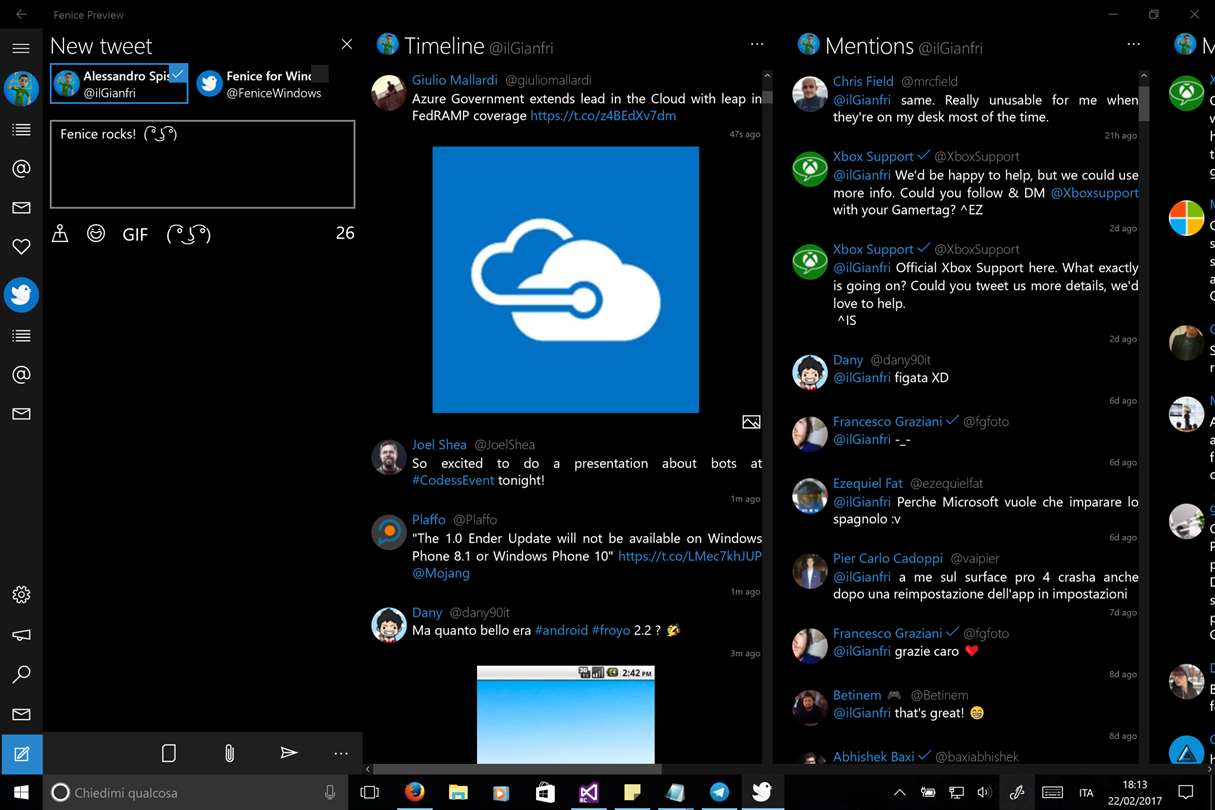Image resolution: width=1215 pixels, height=810 pixels.
Task: Send the tweet with arrow icon
Action: (289, 753)
